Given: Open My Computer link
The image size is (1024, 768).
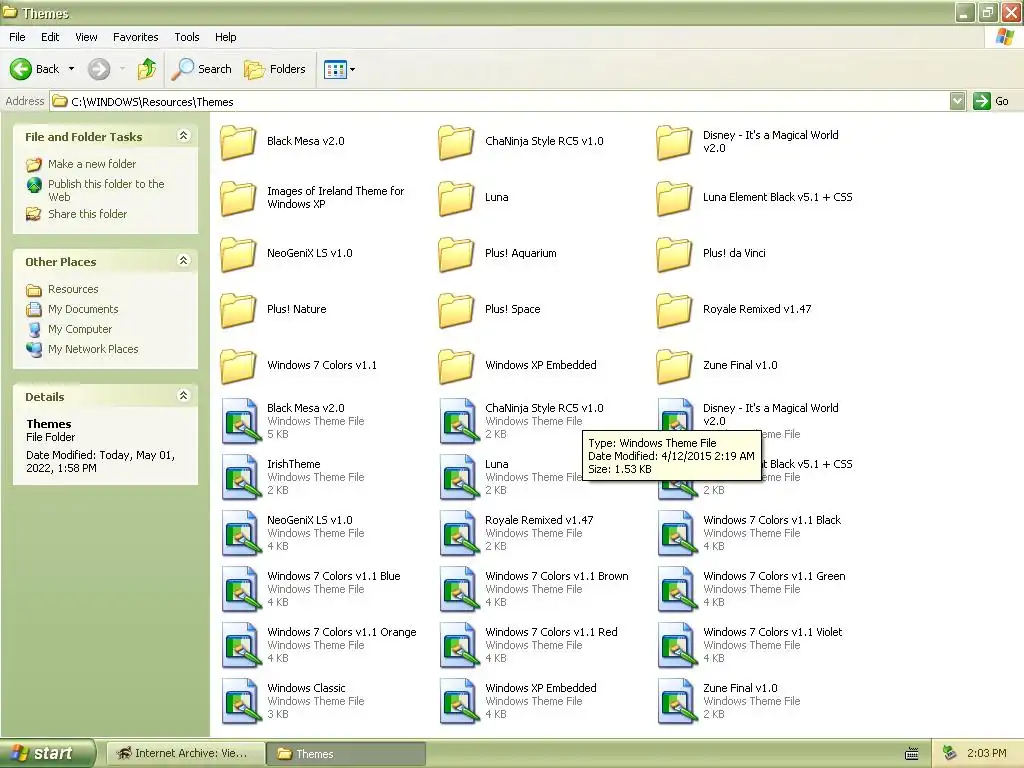Looking at the screenshot, I should pyautogui.click(x=80, y=329).
